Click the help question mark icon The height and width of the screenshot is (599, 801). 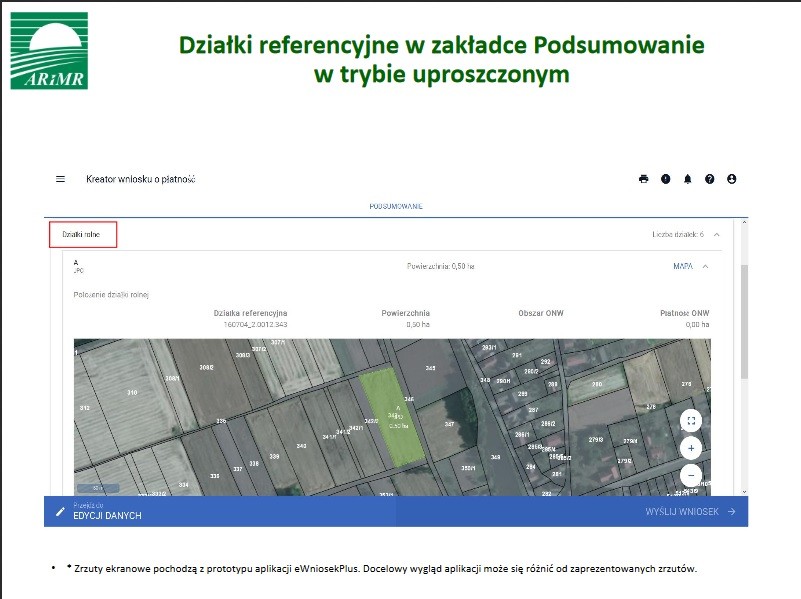point(710,179)
